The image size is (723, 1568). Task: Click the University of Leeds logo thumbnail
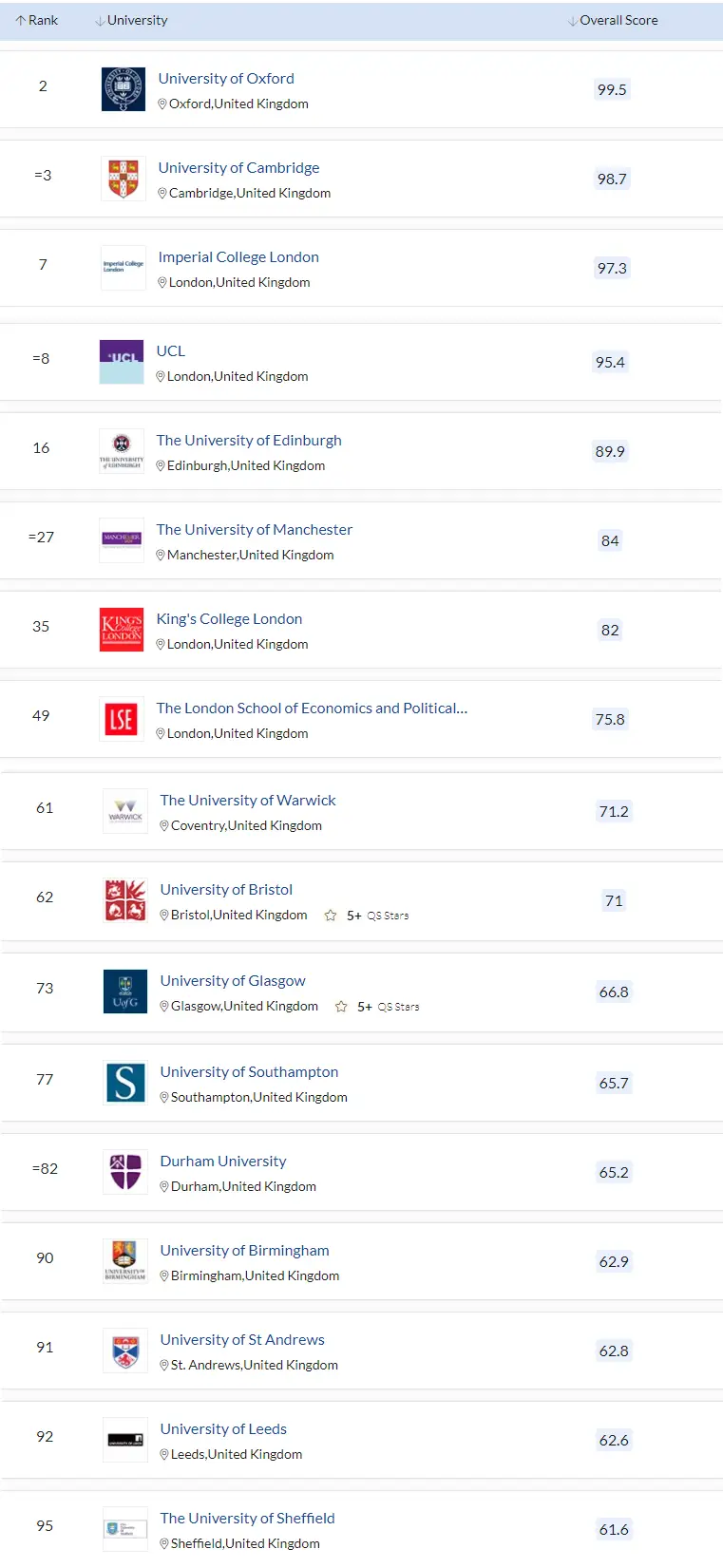pos(125,1440)
